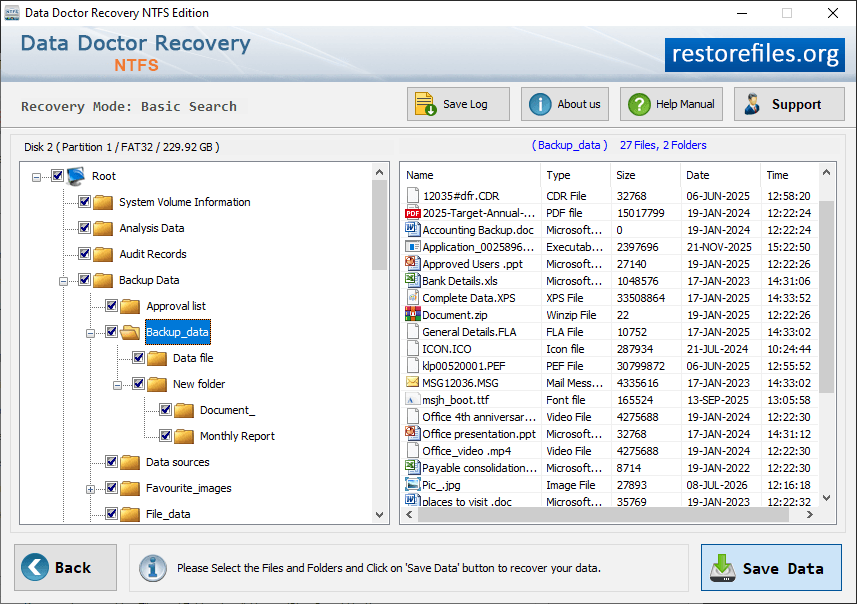Sort file list by Name column
The width and height of the screenshot is (857, 604).
472,175
